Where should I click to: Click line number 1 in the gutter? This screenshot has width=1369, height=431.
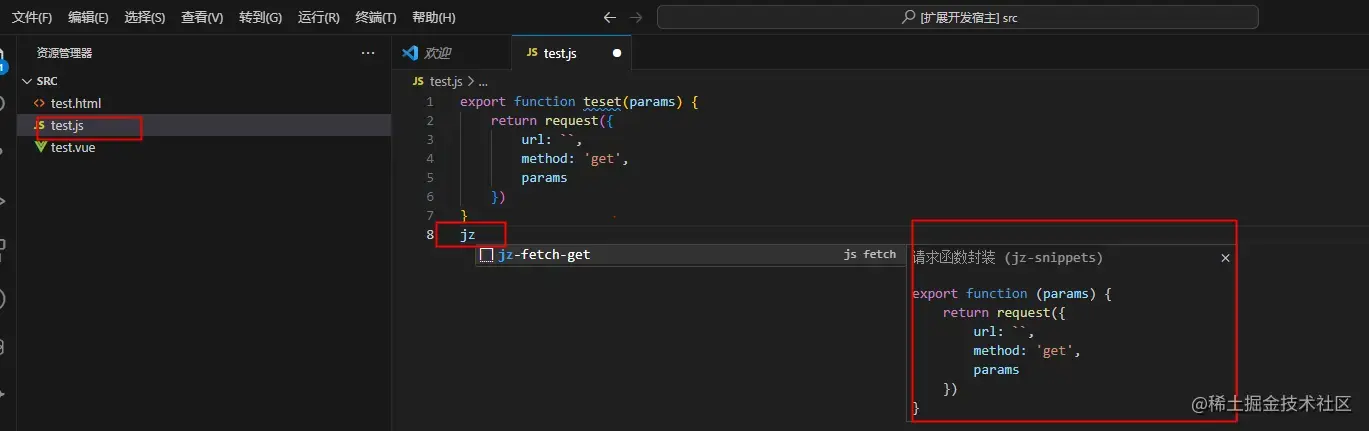(x=430, y=102)
